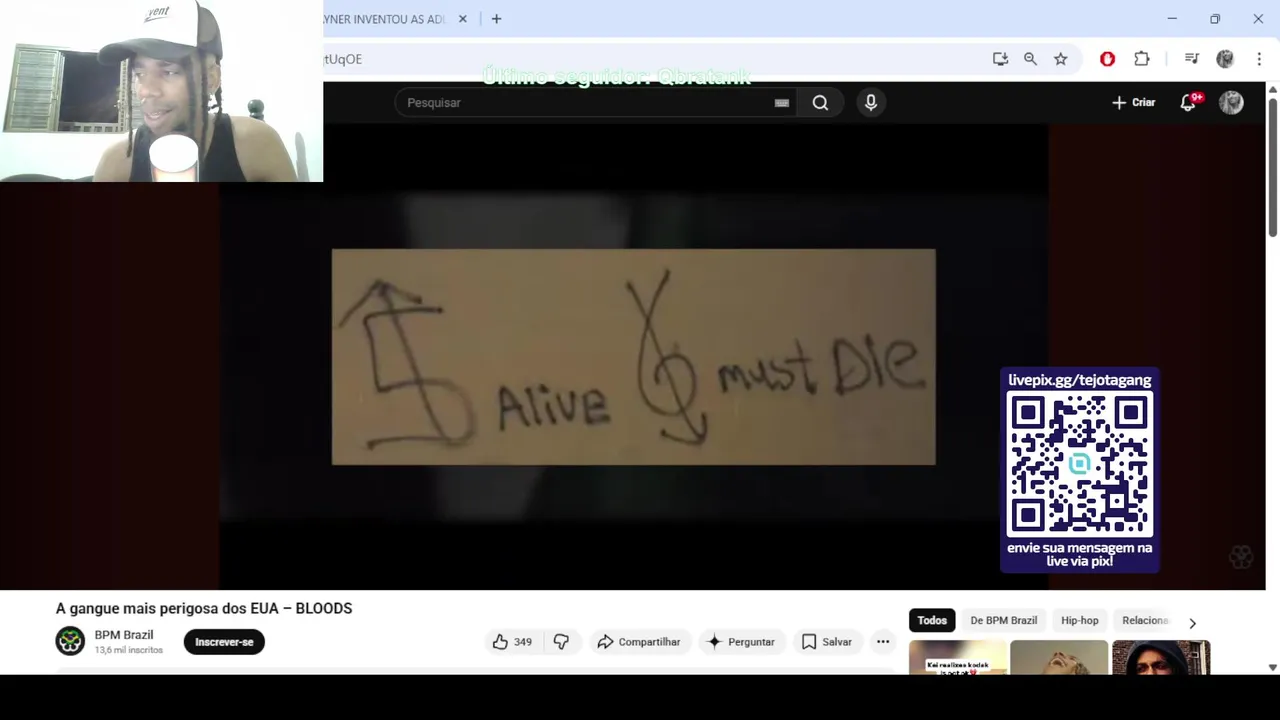
Task: Open the third recommended video thumbnail
Action: point(1161,658)
